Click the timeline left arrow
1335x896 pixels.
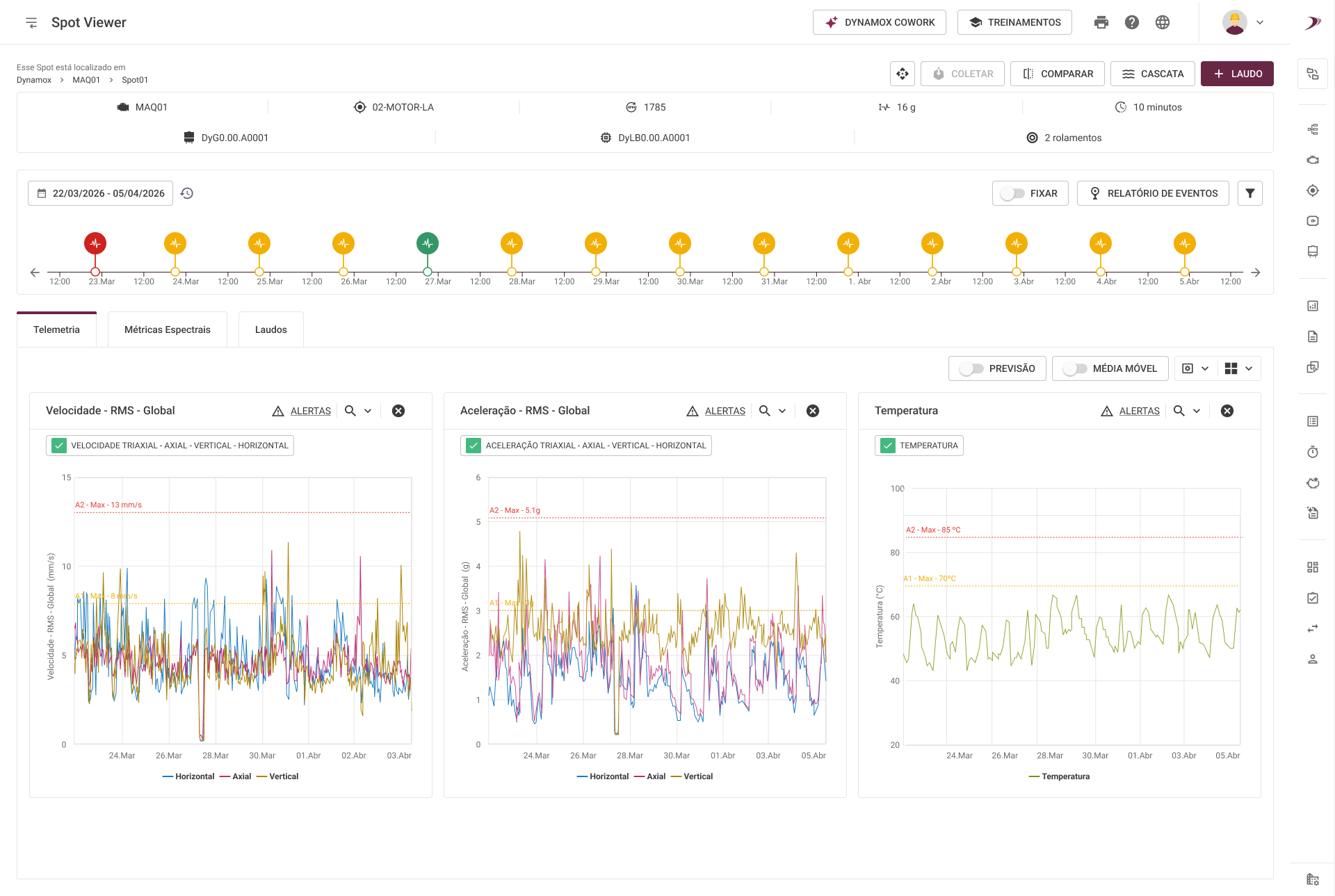[35, 272]
